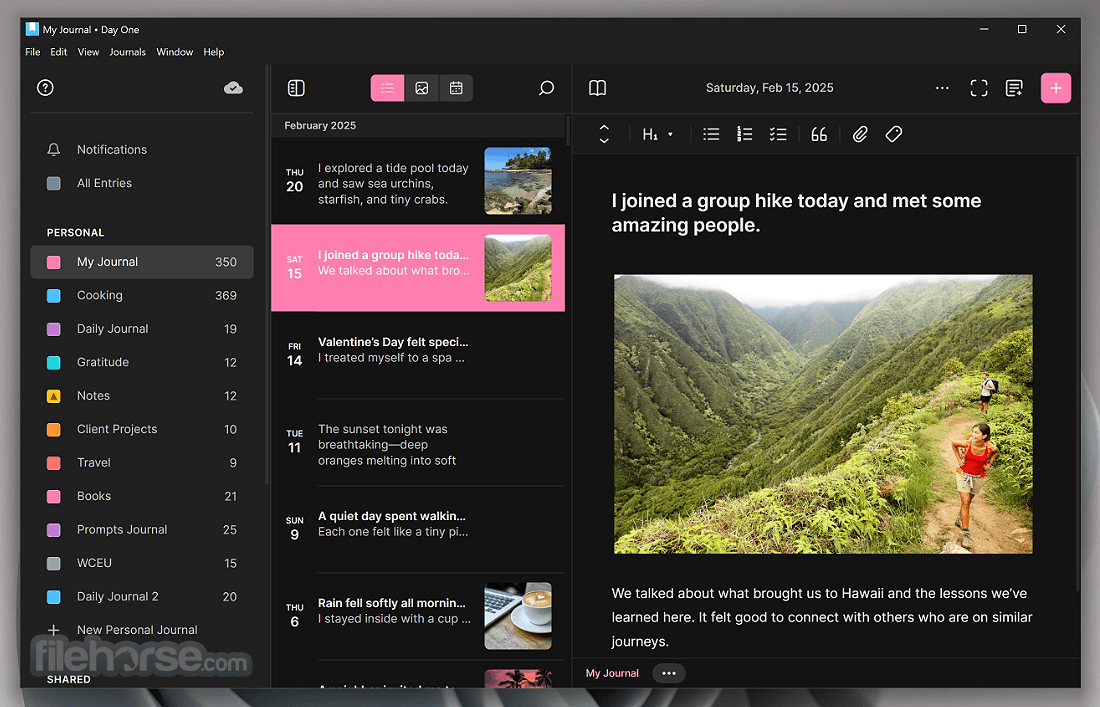Click the blue Cooking color swatch
1100x707 pixels.
tap(53, 296)
